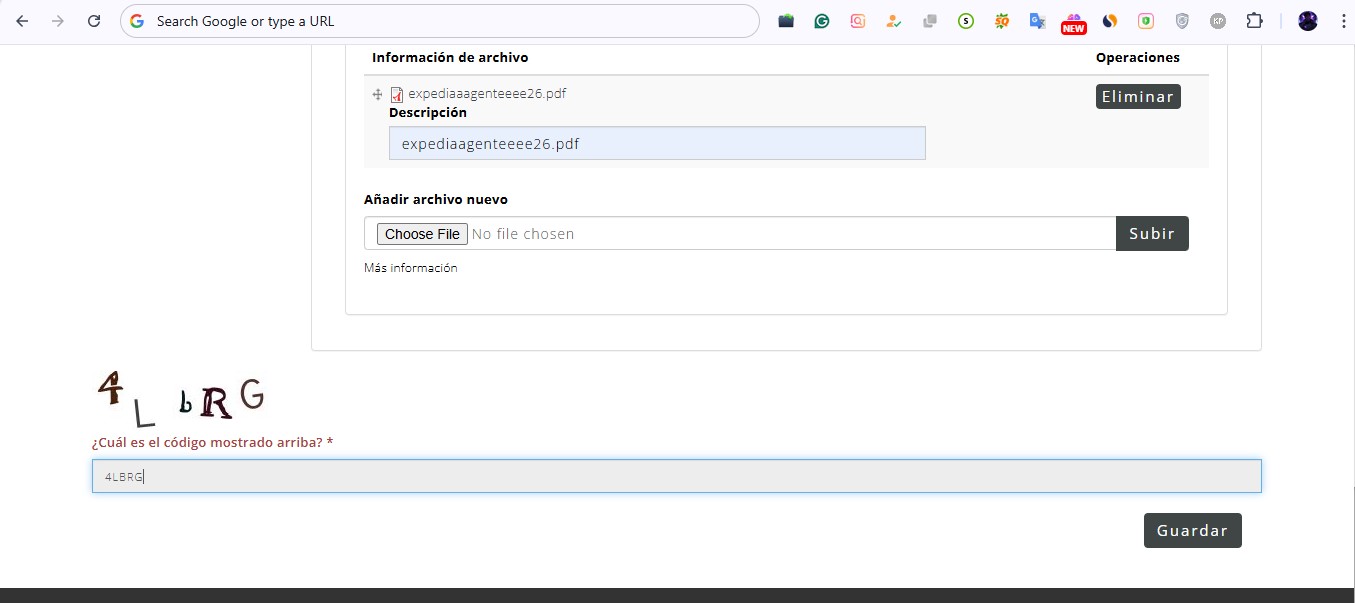
Task: Focus the captcha code input field
Action: tap(676, 476)
